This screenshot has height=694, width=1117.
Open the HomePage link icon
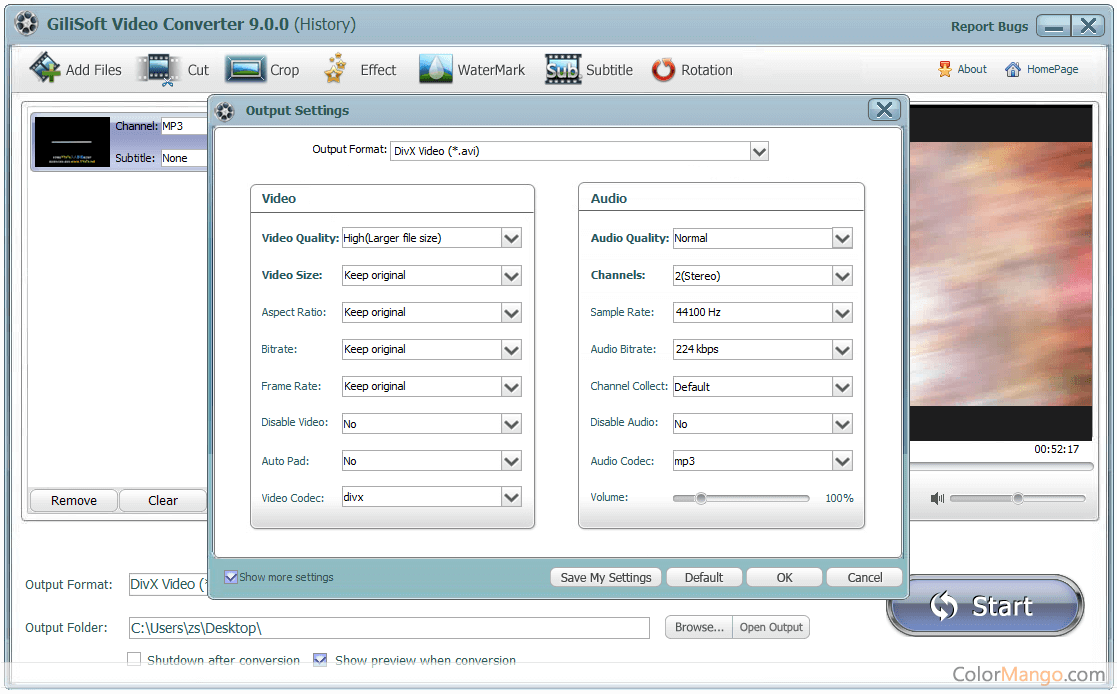tap(1013, 70)
